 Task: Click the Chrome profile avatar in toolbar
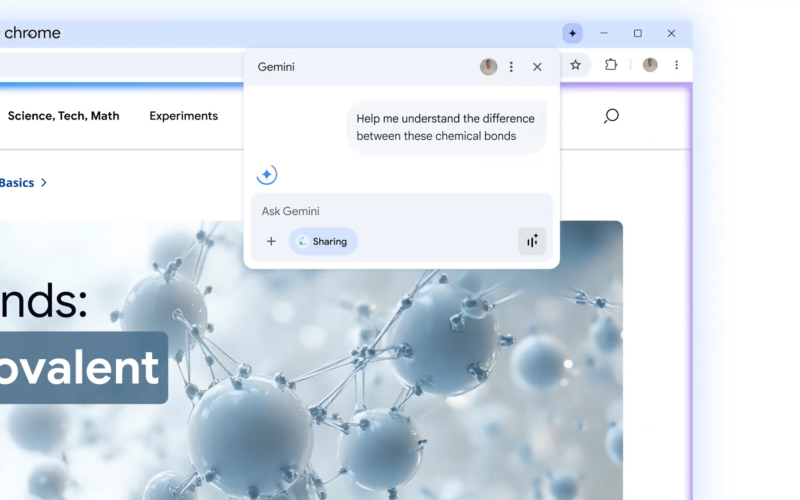point(650,65)
